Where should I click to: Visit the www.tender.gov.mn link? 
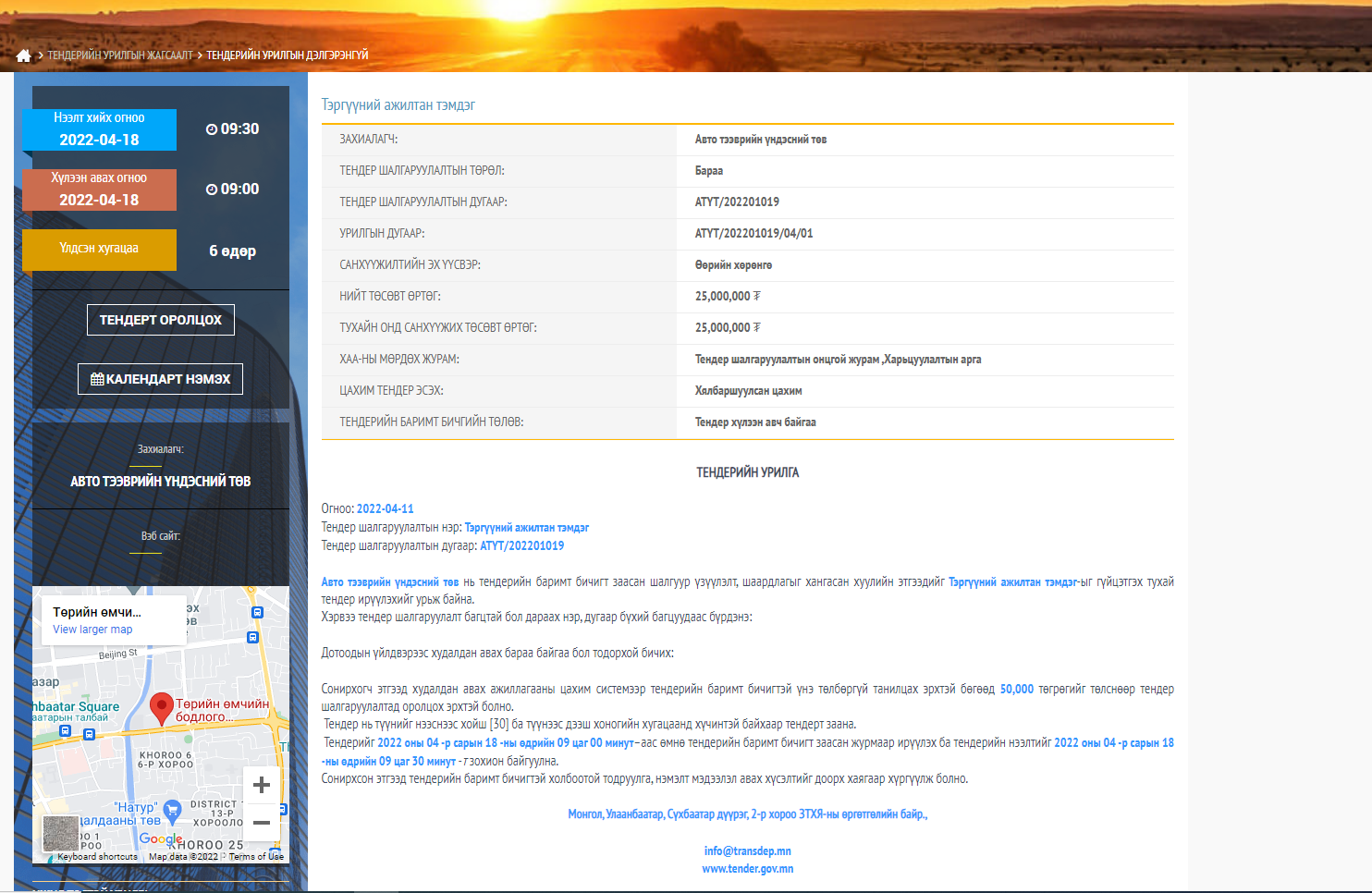click(747, 869)
